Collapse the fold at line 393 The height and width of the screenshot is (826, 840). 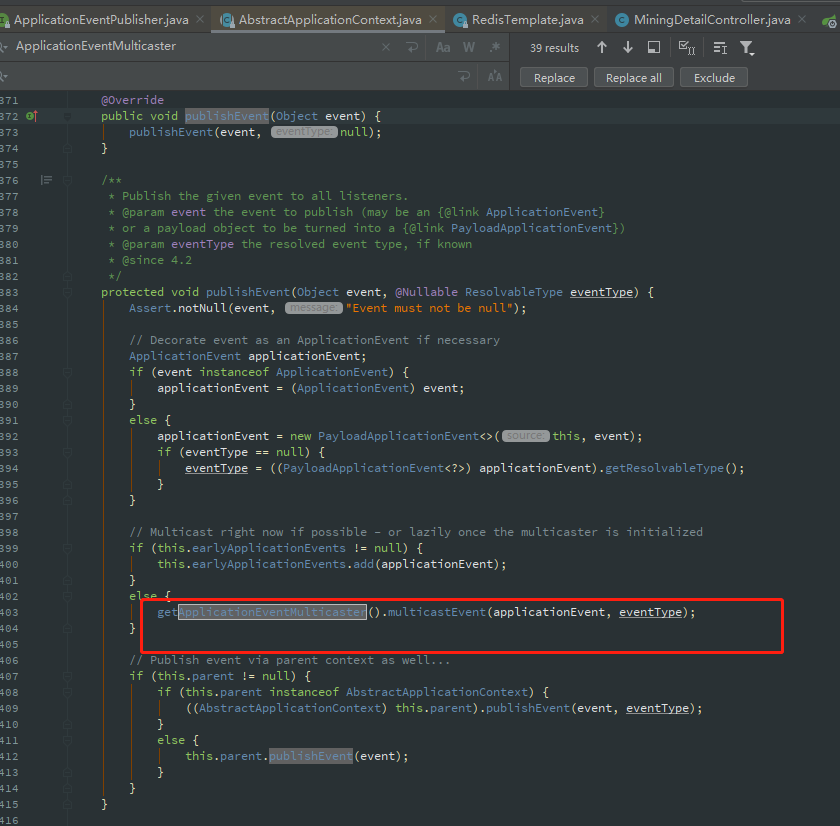(x=68, y=452)
